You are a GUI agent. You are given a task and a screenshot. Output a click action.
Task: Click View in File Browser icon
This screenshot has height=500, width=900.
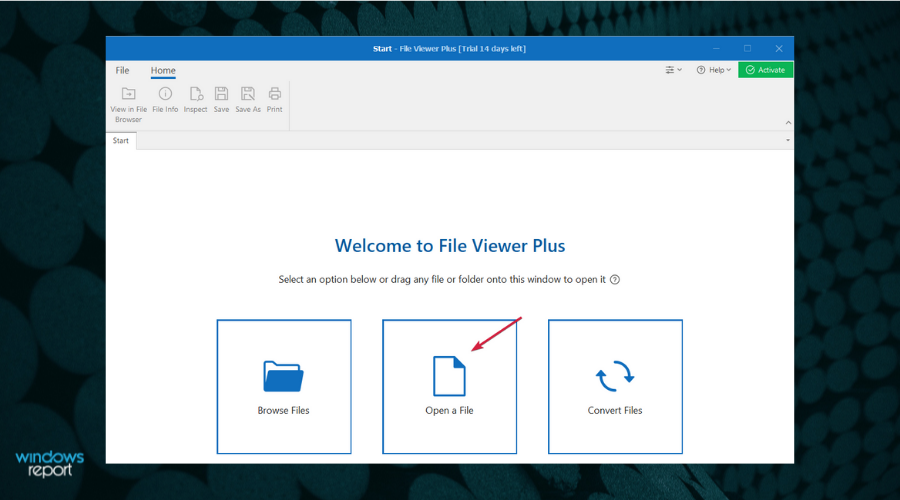129,94
